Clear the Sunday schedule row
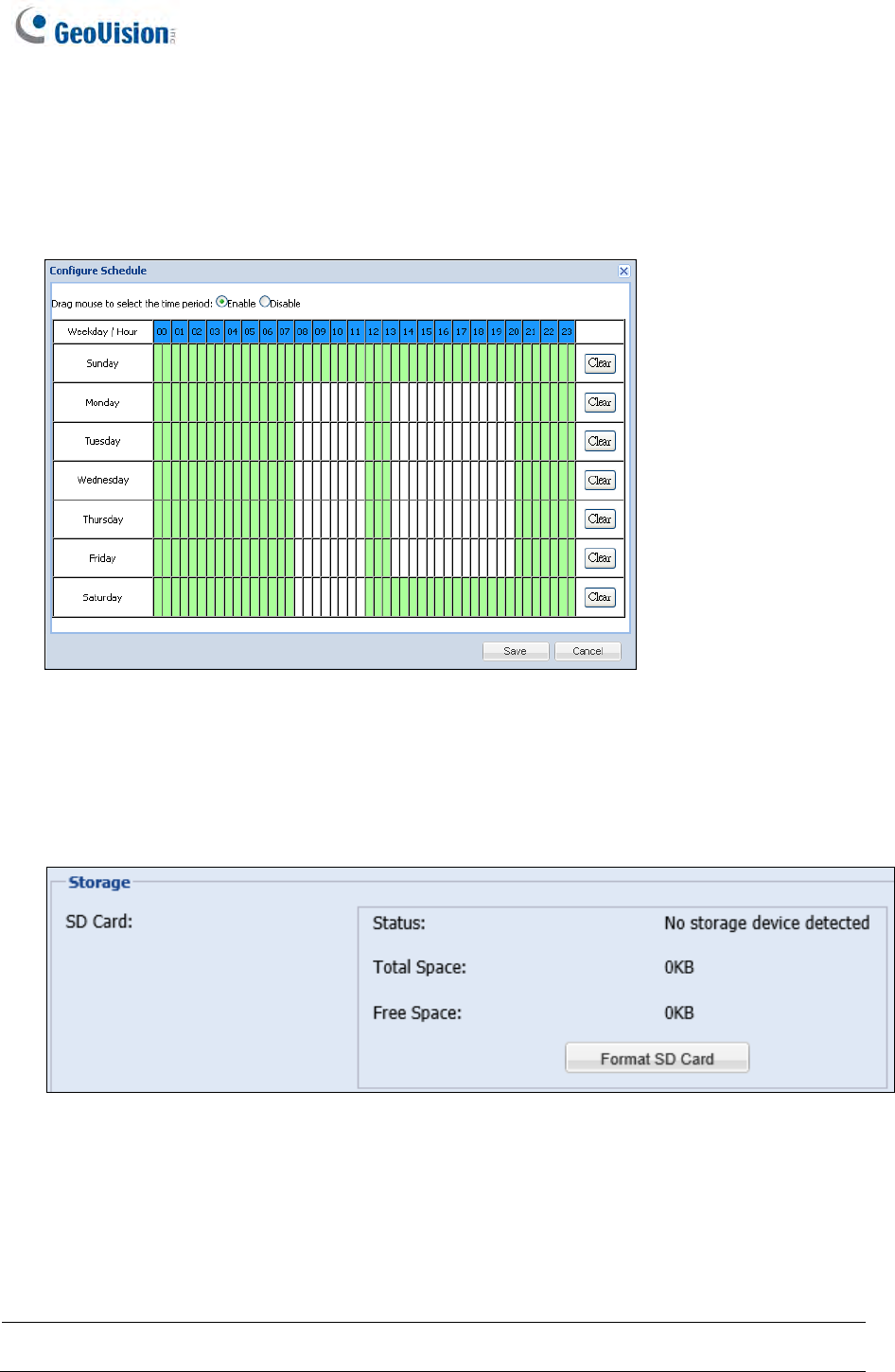Viewport: 895px width, 1372px height. click(600, 363)
